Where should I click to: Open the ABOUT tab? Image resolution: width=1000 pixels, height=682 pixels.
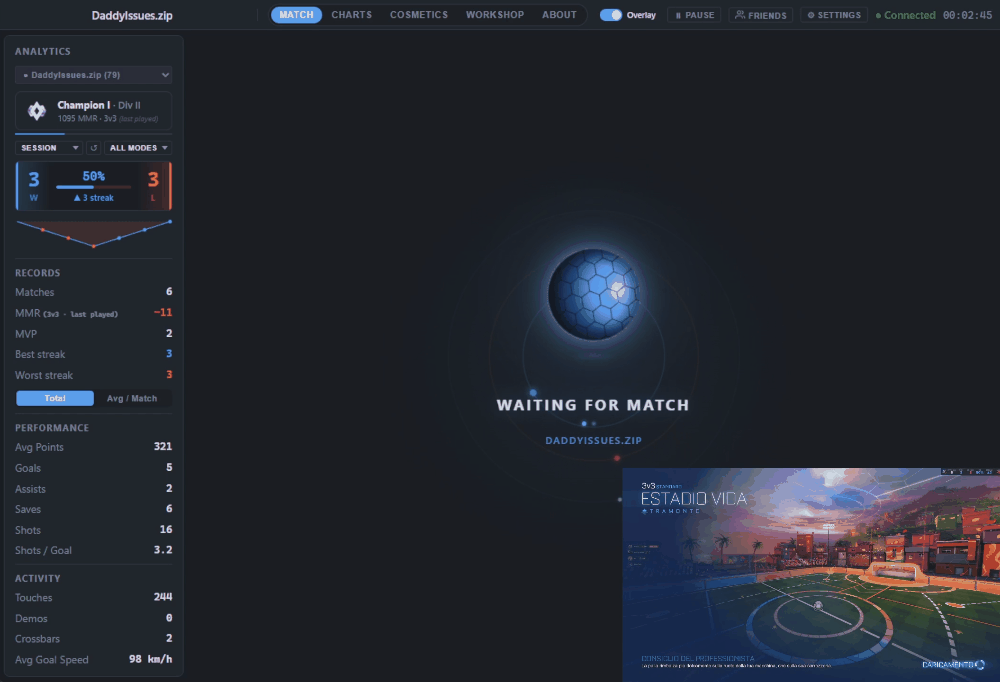click(x=559, y=15)
